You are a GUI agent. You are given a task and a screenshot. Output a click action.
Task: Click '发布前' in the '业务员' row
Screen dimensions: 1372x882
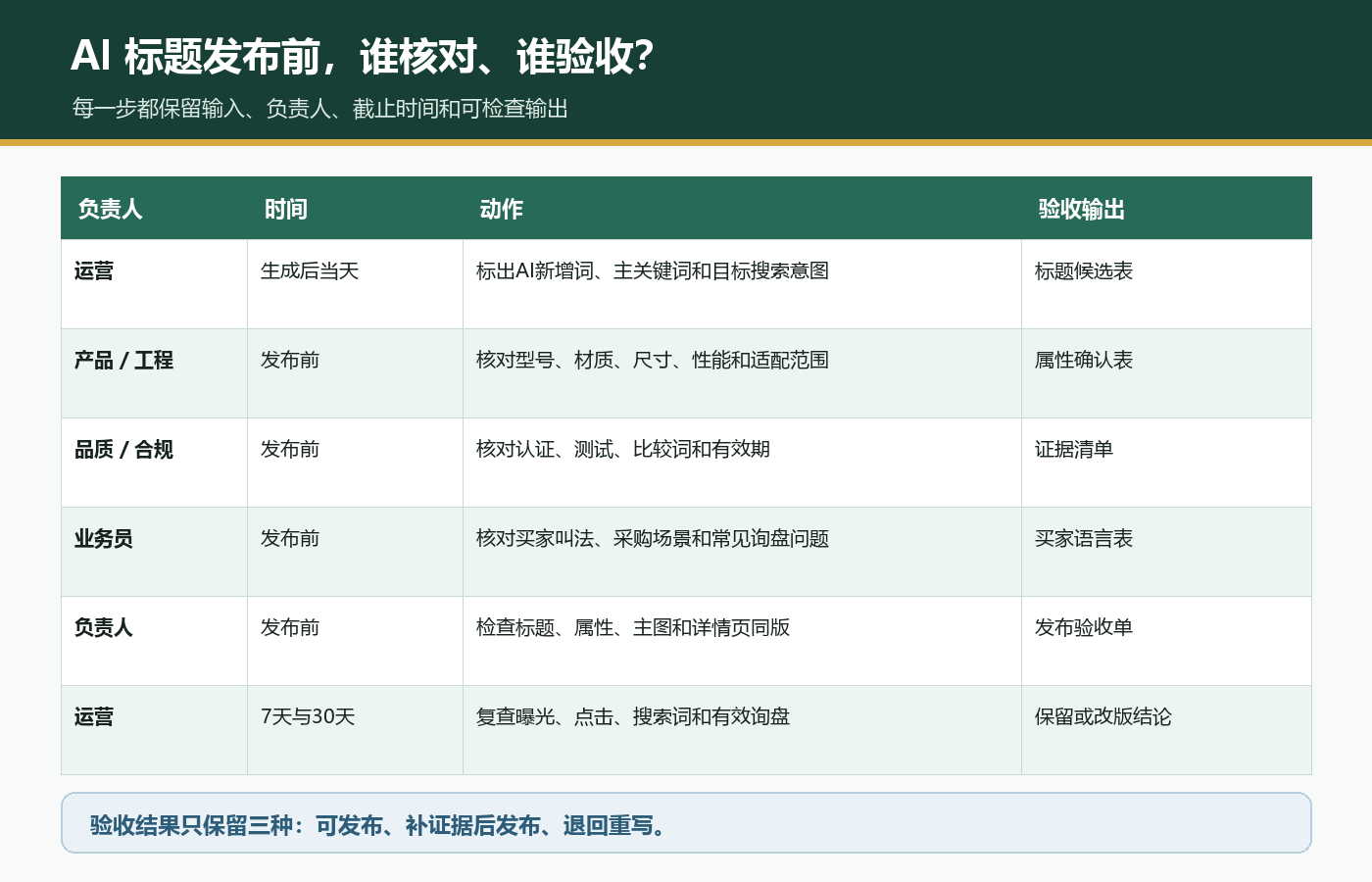coord(355,552)
